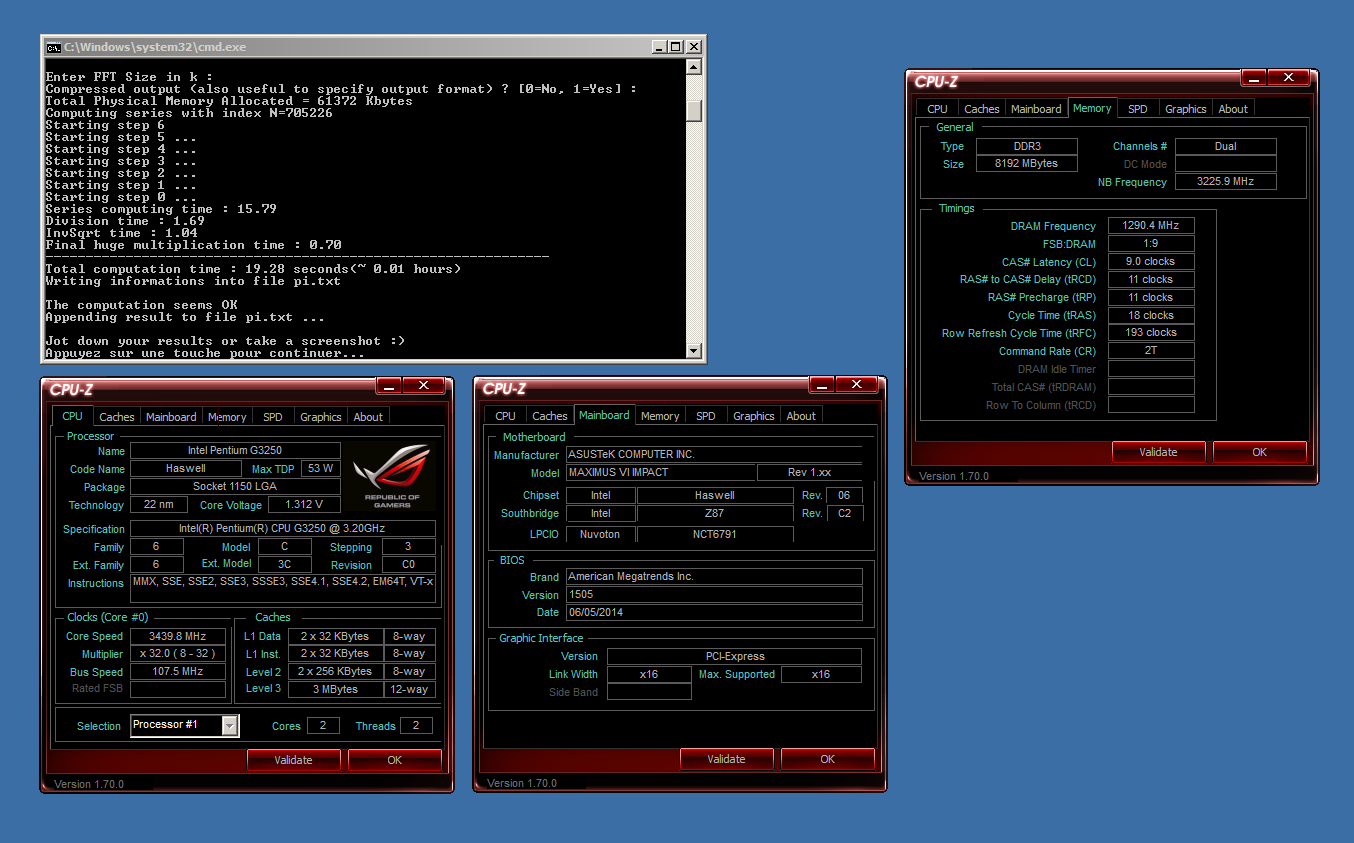Screen dimensions: 1354x843
Task: Select the CPU tab in CPU window
Action: tap(72, 416)
